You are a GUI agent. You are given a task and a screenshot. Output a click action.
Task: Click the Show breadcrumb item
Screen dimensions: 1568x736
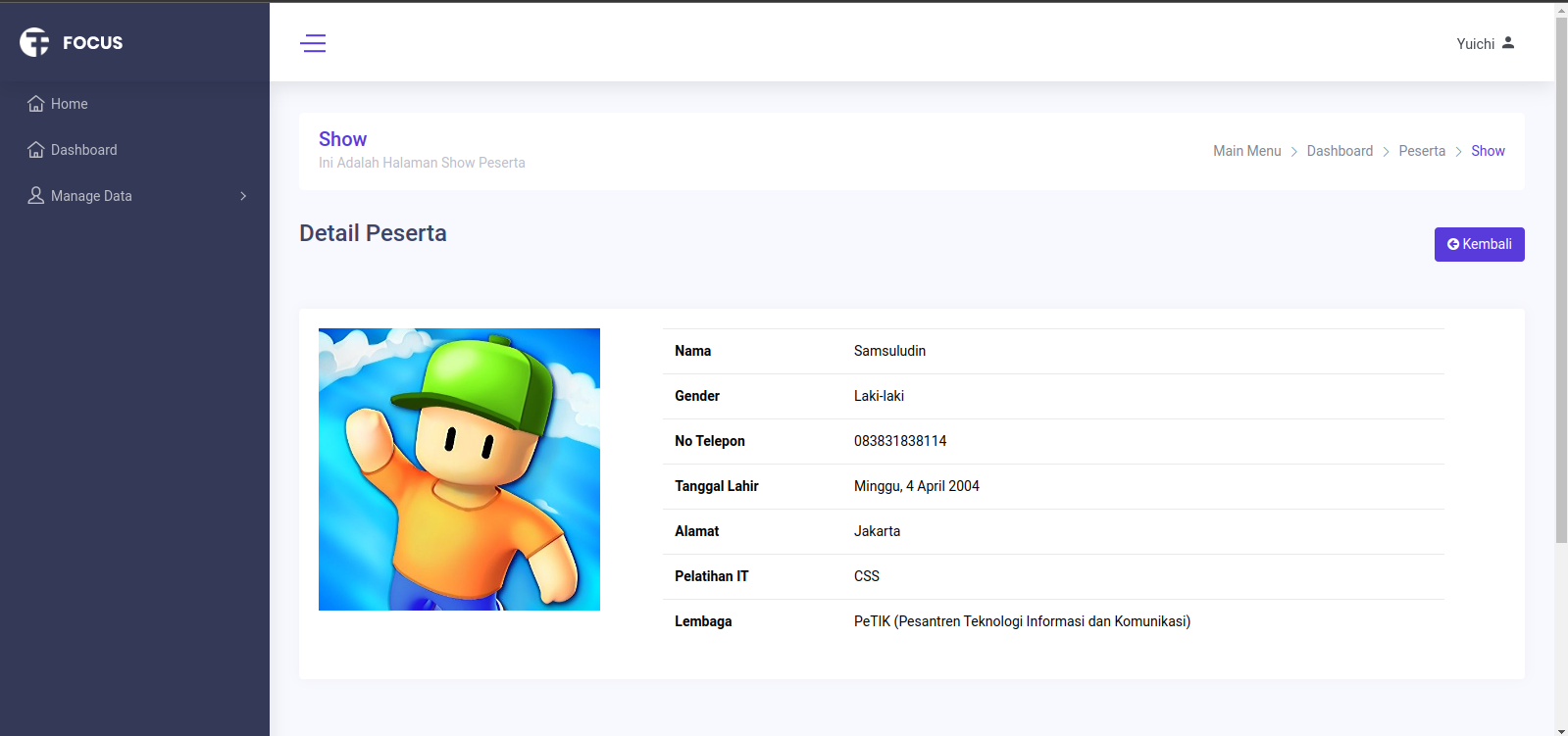(x=1488, y=151)
